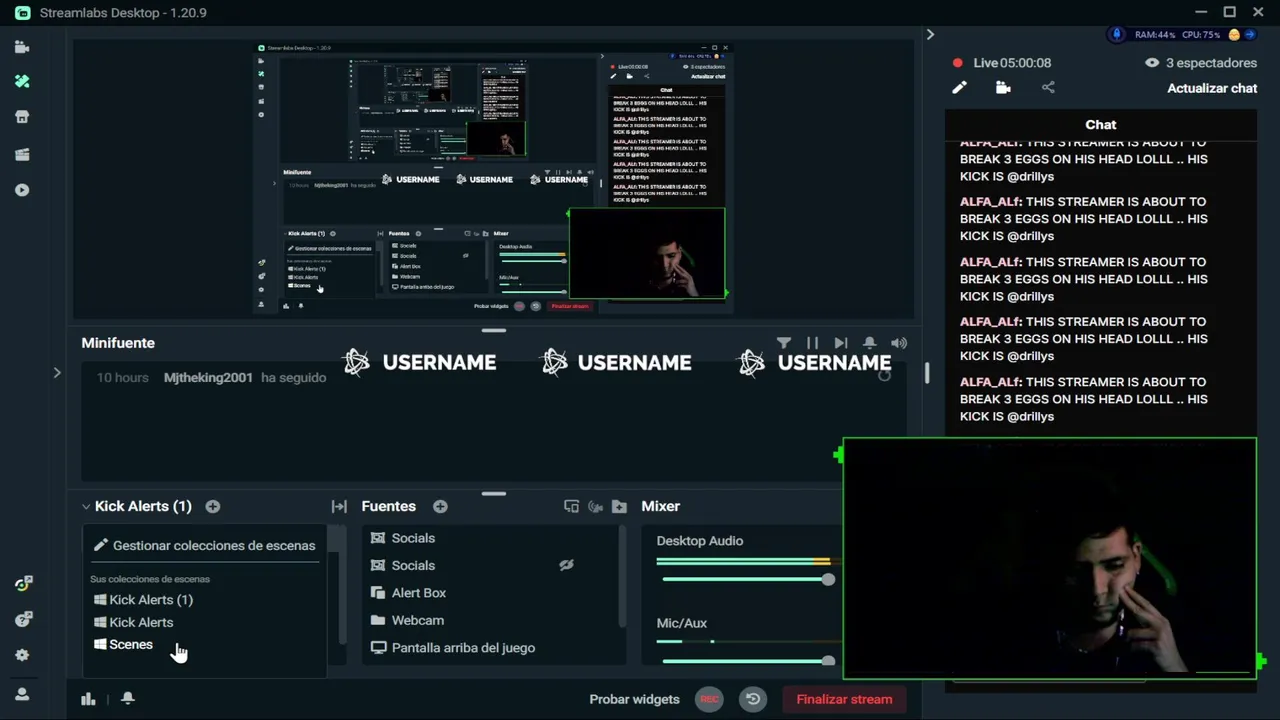This screenshot has height=720, width=1280.
Task: Toggle visibility of the hidden Socials source
Action: coord(566,565)
